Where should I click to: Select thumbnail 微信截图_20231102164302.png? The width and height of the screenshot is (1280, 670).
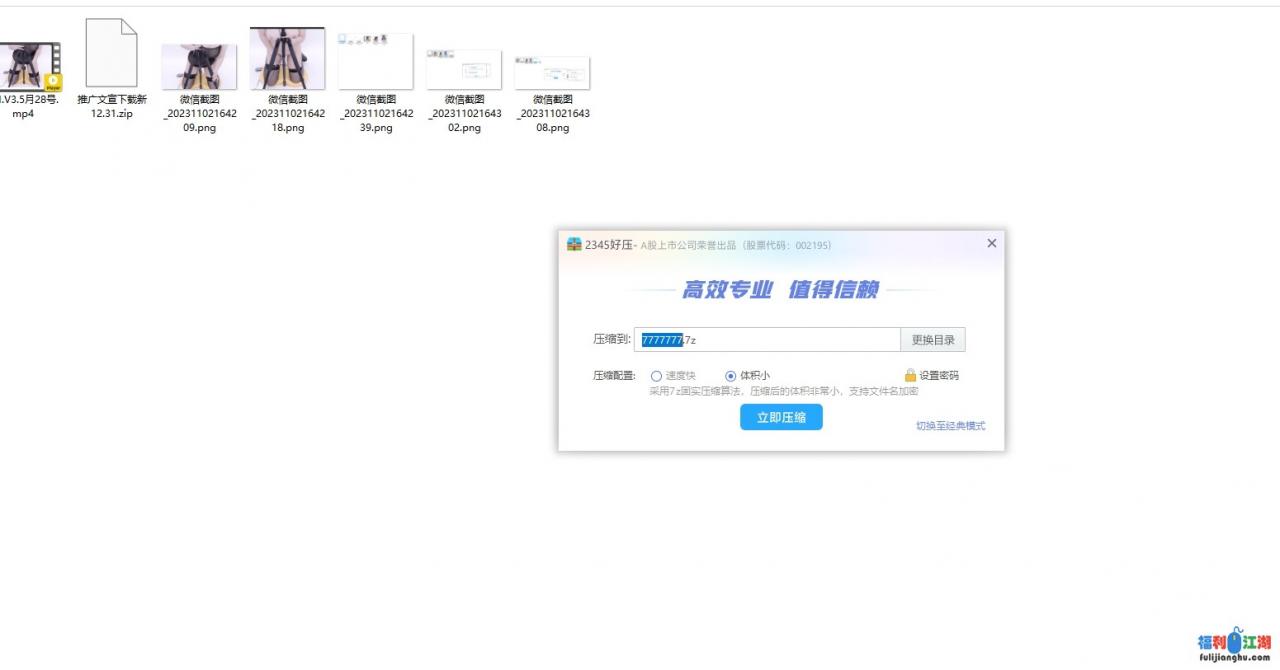(x=463, y=70)
